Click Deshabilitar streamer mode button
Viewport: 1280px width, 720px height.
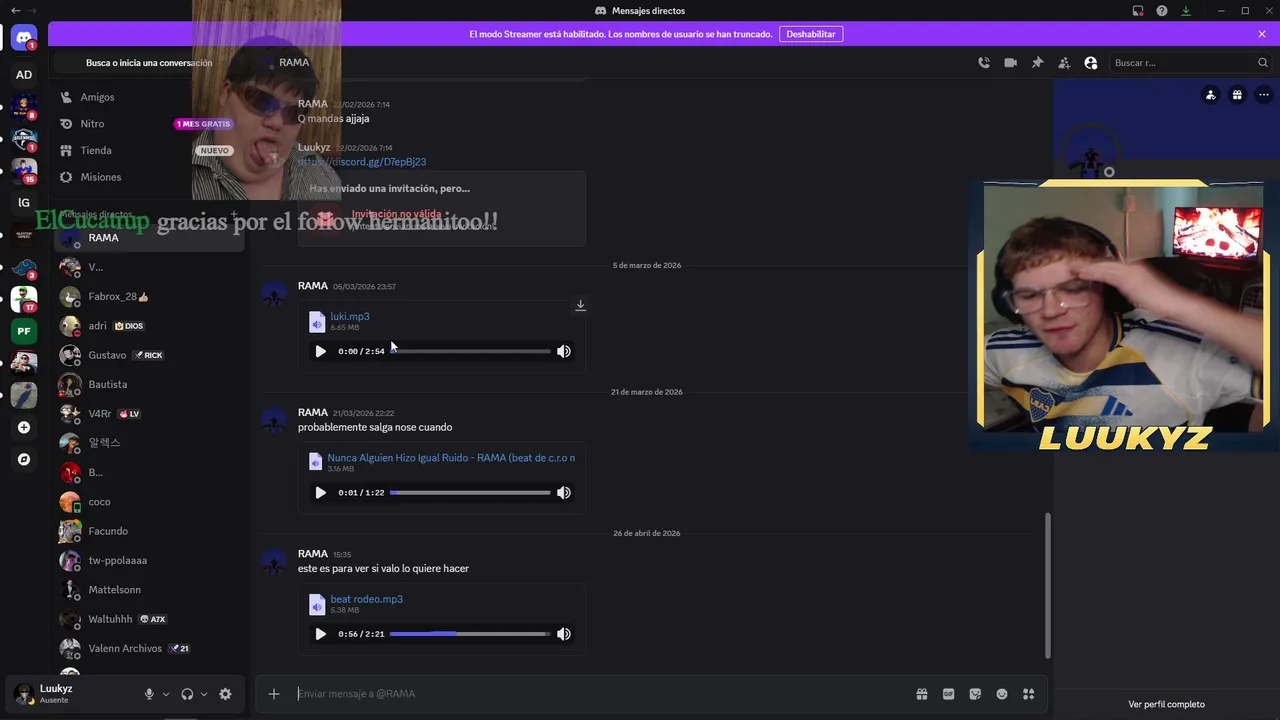(810, 34)
